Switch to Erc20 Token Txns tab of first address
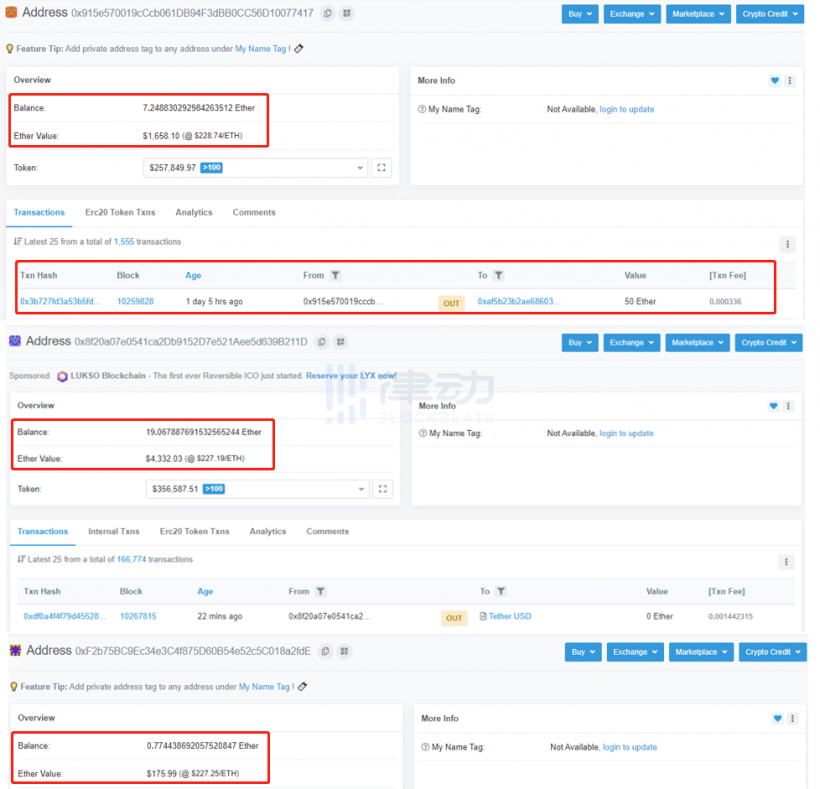This screenshot has width=820, height=789. click(120, 212)
